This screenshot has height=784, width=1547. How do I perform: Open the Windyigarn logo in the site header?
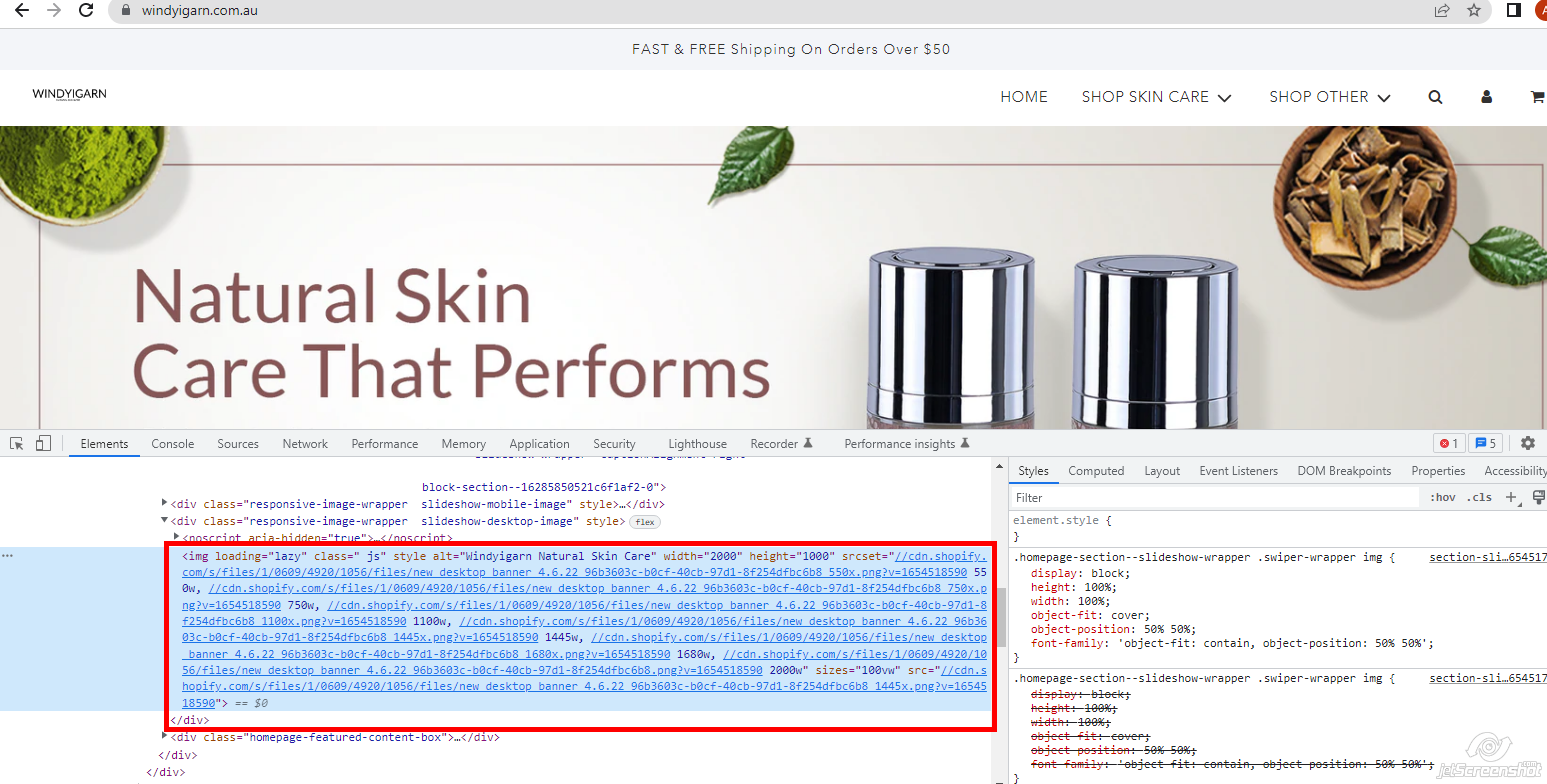click(69, 95)
